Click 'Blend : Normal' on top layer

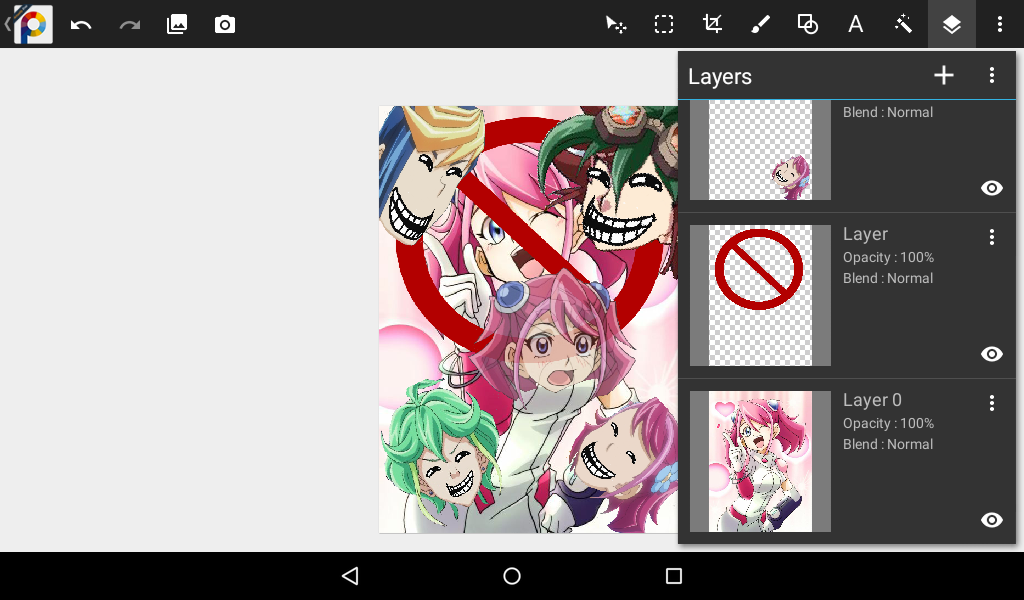click(x=888, y=112)
